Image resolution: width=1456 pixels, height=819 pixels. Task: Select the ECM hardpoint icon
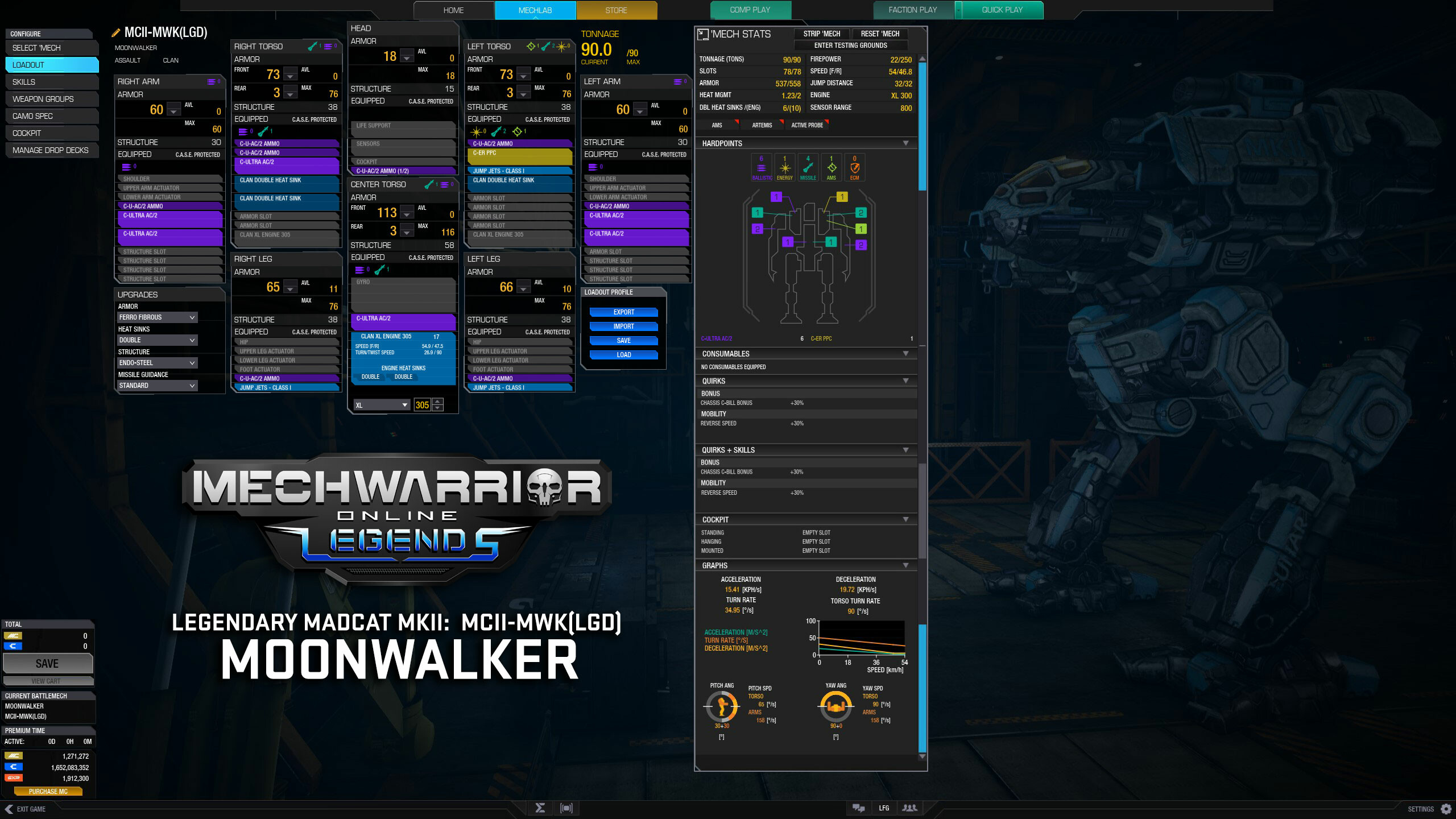[855, 167]
